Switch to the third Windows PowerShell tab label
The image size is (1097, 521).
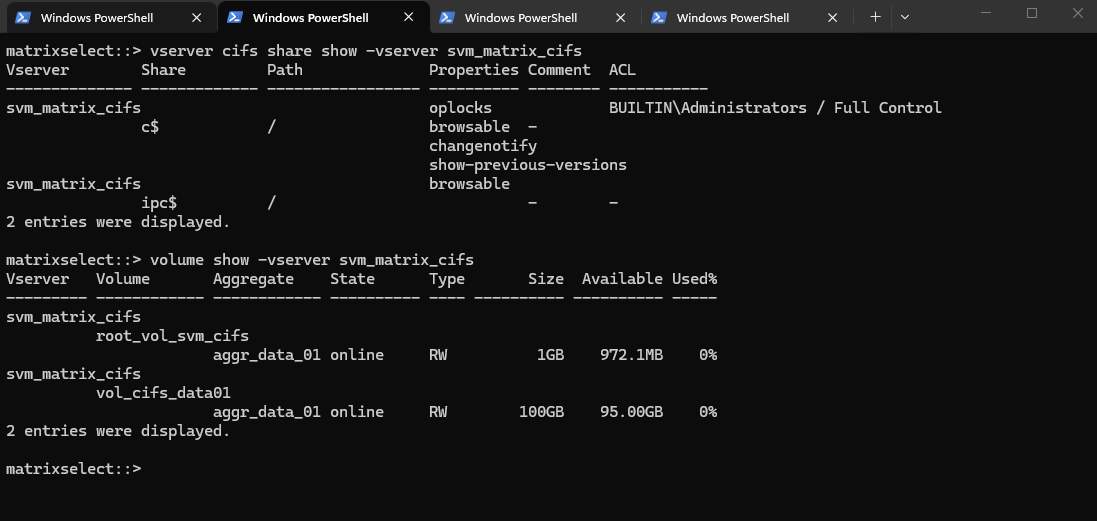click(521, 17)
